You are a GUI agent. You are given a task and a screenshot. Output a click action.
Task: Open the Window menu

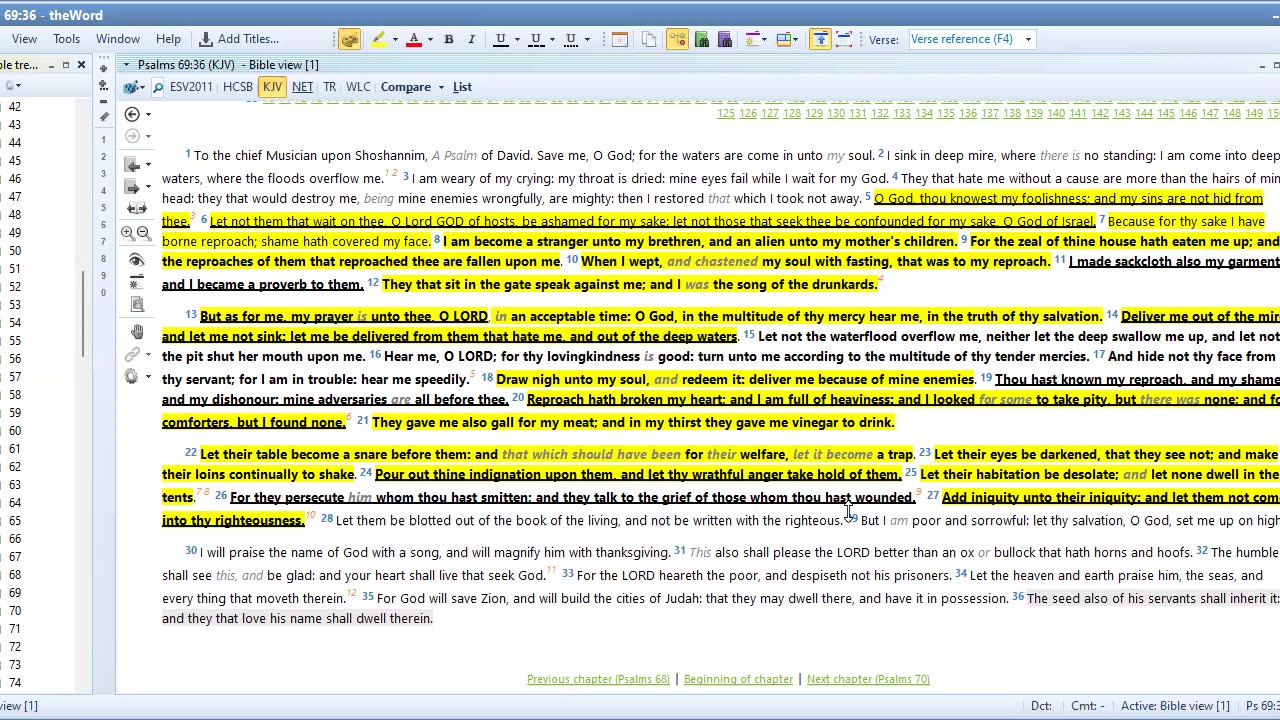(118, 39)
